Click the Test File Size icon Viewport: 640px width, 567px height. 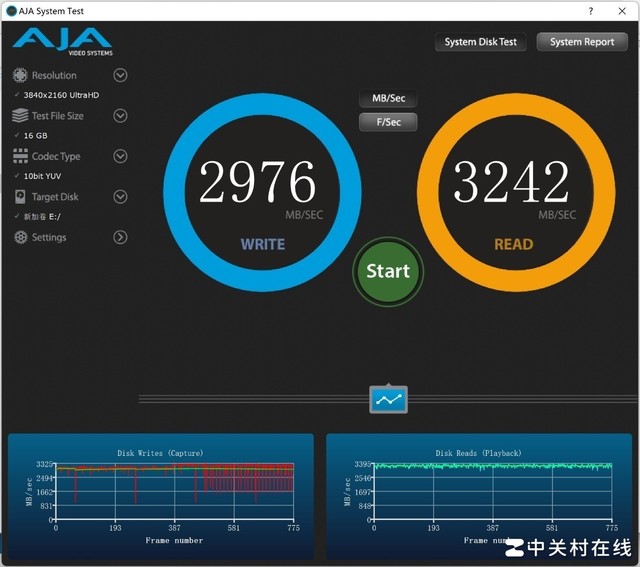click(20, 116)
